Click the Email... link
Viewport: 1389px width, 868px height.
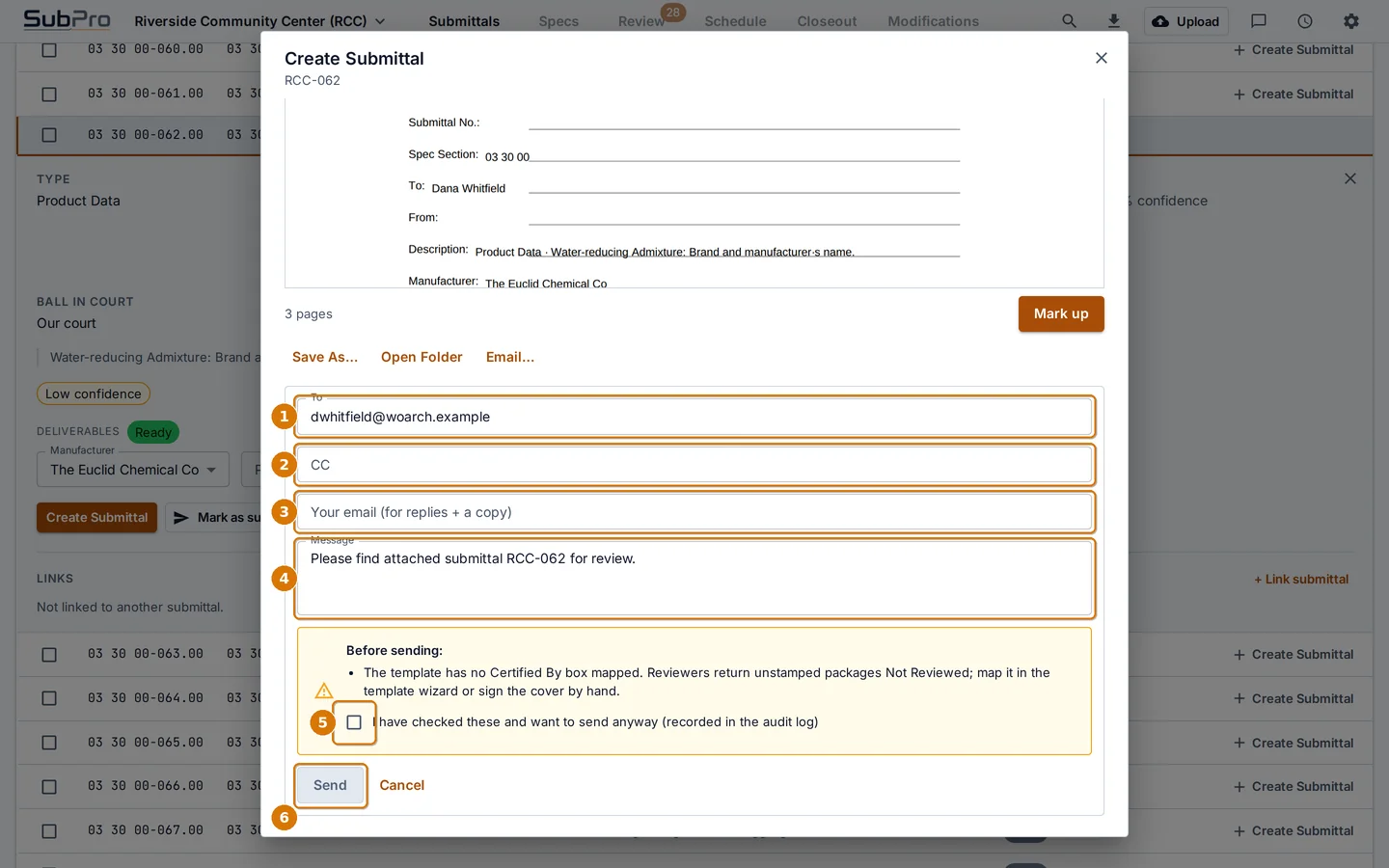510,357
